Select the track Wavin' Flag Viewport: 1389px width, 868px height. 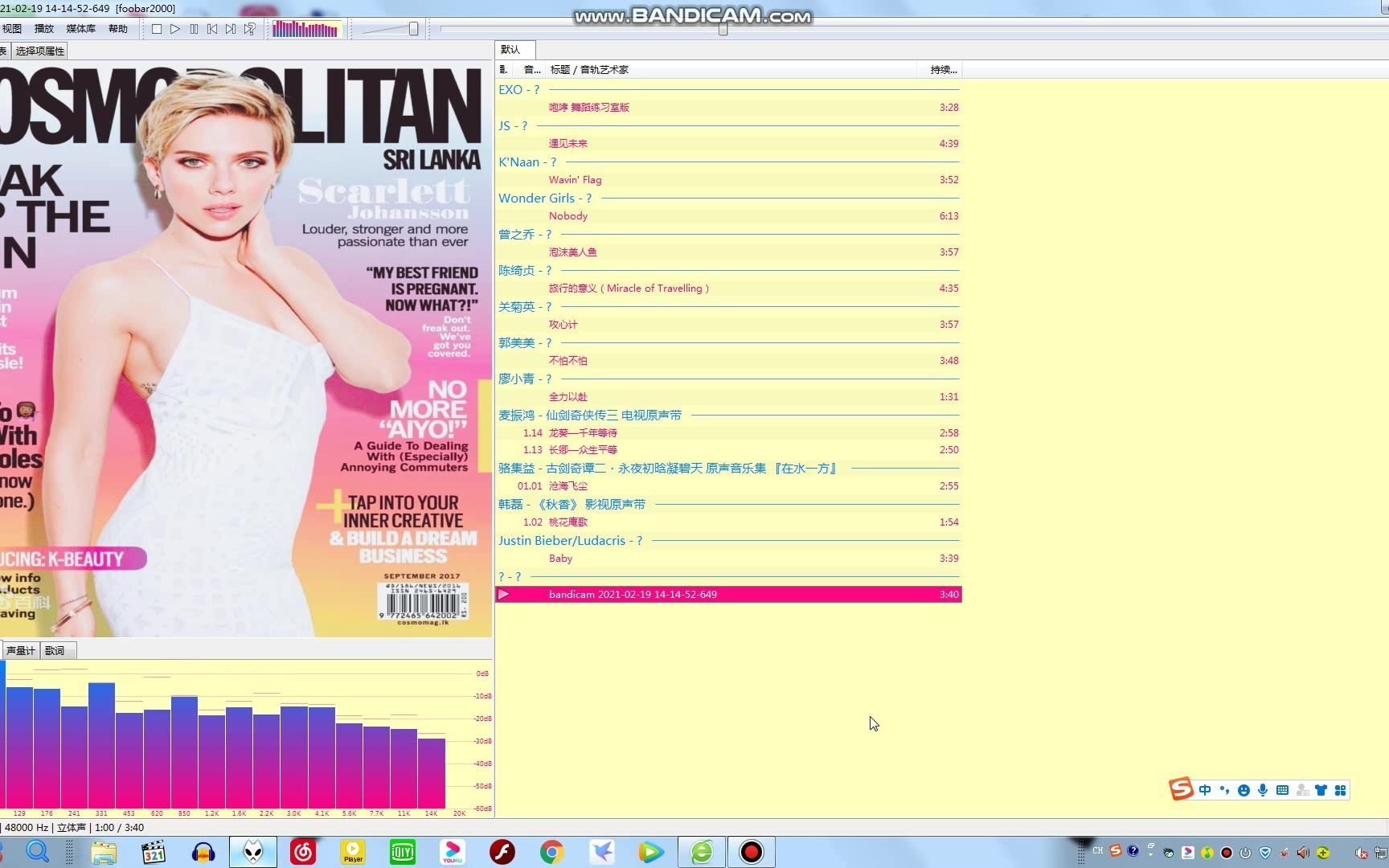tap(728, 179)
